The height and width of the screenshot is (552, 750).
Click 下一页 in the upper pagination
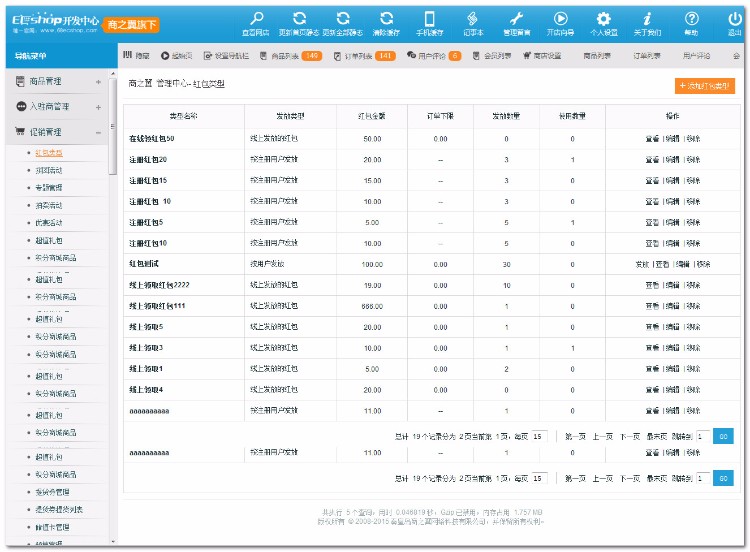coord(630,437)
